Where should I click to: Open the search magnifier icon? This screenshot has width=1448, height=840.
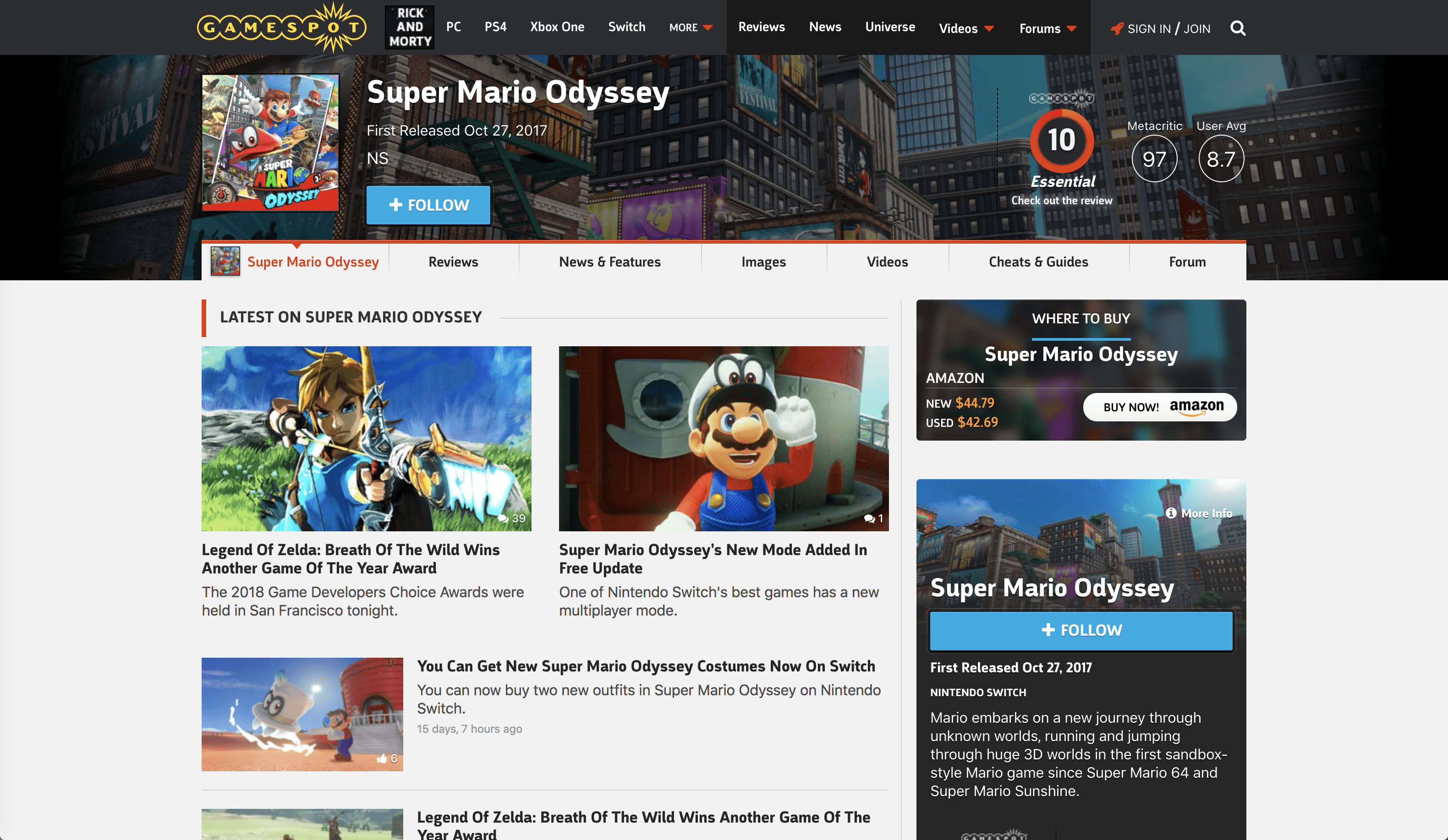tap(1238, 28)
